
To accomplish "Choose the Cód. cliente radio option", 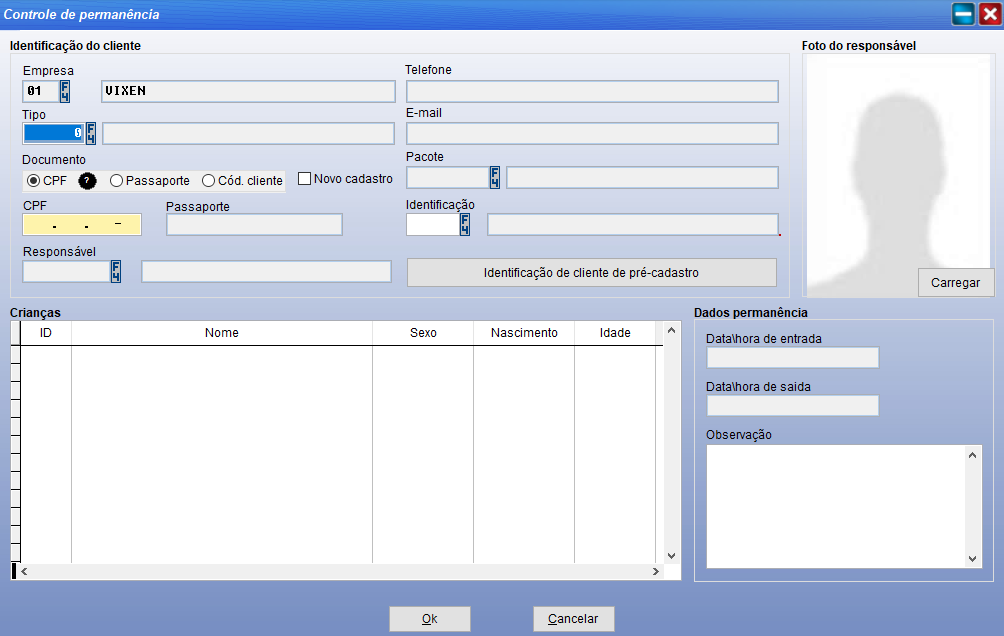I will (x=209, y=181).
